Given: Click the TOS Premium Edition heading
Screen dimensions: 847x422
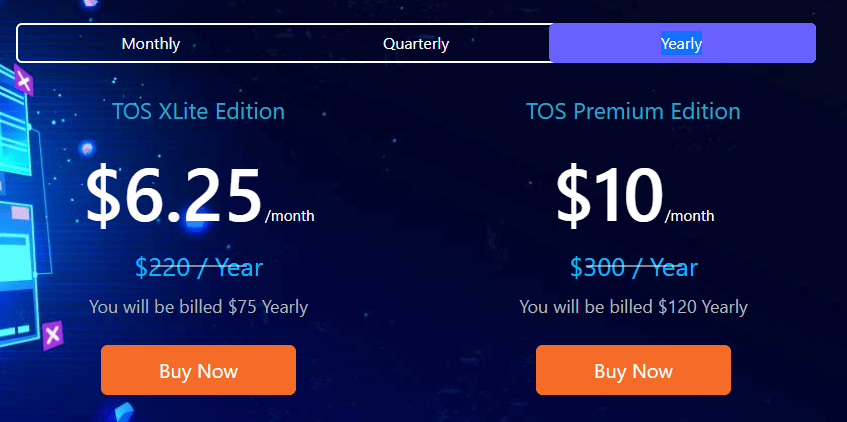Looking at the screenshot, I should point(633,111).
